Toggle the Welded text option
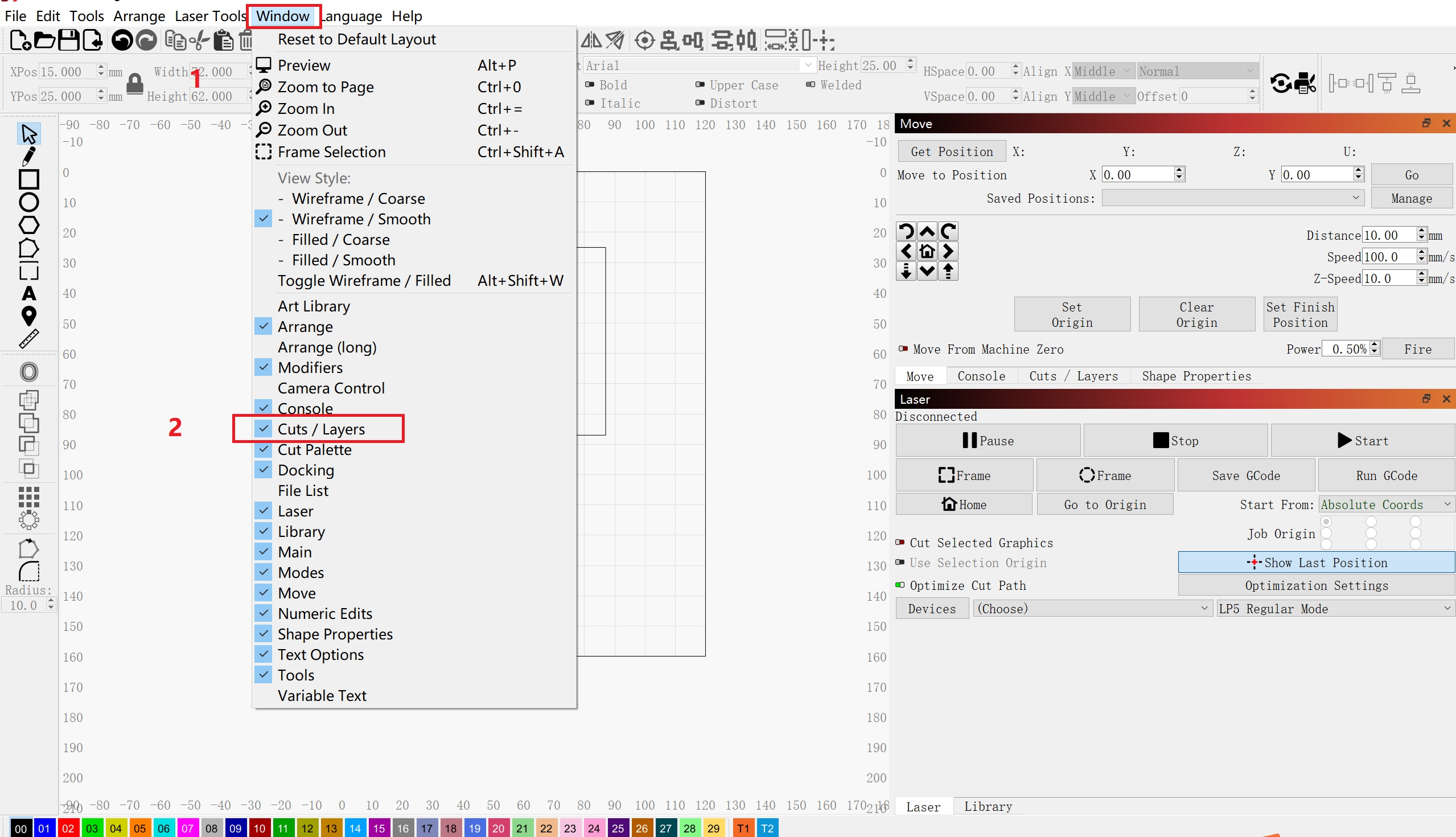The height and width of the screenshot is (837, 1456). (x=810, y=84)
